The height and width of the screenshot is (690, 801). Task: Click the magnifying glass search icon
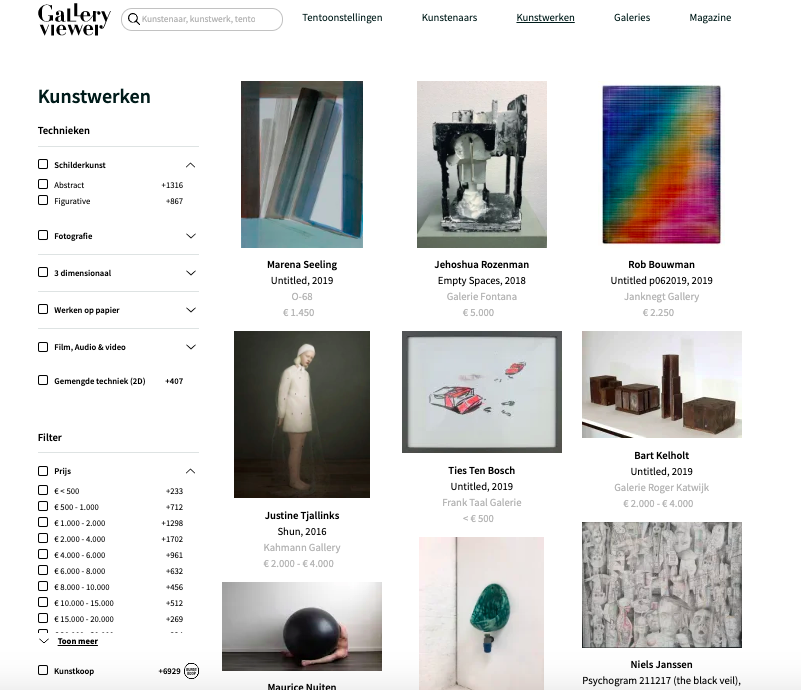coord(134,19)
